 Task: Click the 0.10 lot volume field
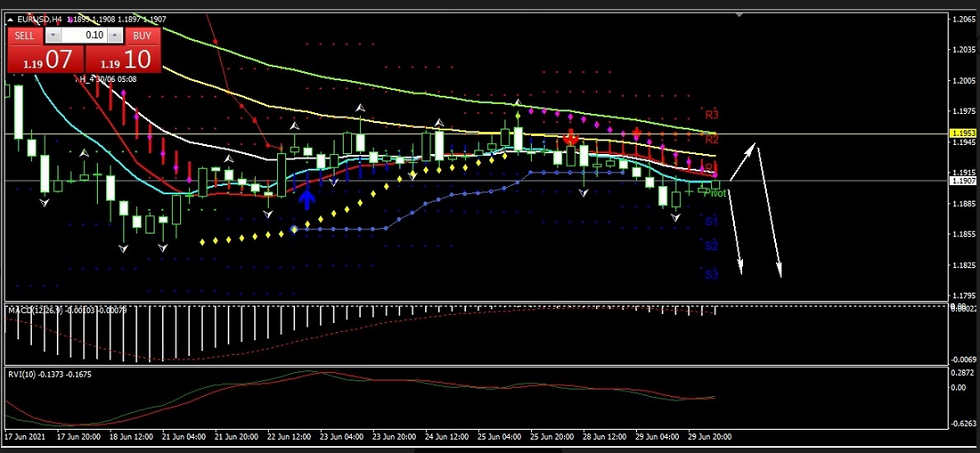84,35
